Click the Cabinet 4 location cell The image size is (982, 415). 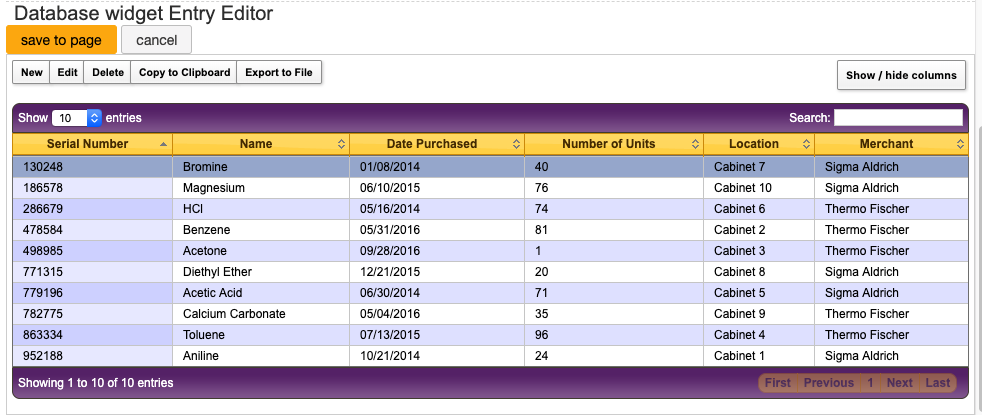[x=759, y=335]
